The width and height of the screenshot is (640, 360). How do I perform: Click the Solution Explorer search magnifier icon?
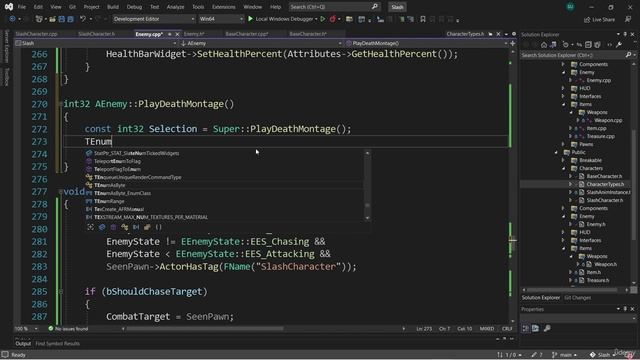[628, 55]
